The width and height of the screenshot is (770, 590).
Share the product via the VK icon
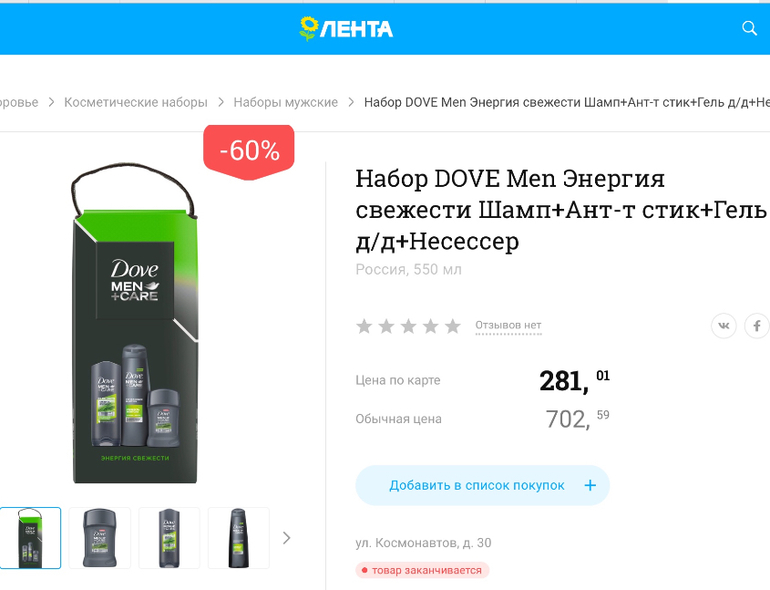click(x=724, y=326)
